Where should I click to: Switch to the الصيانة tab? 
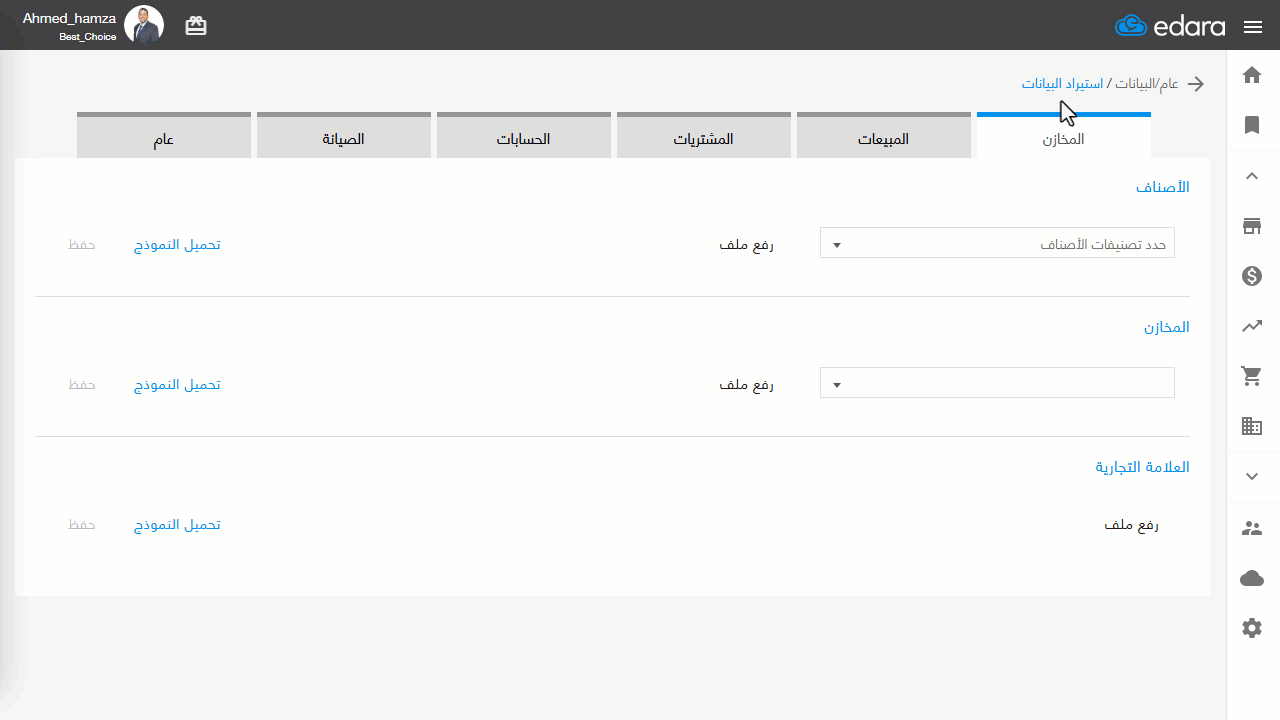[x=344, y=135]
